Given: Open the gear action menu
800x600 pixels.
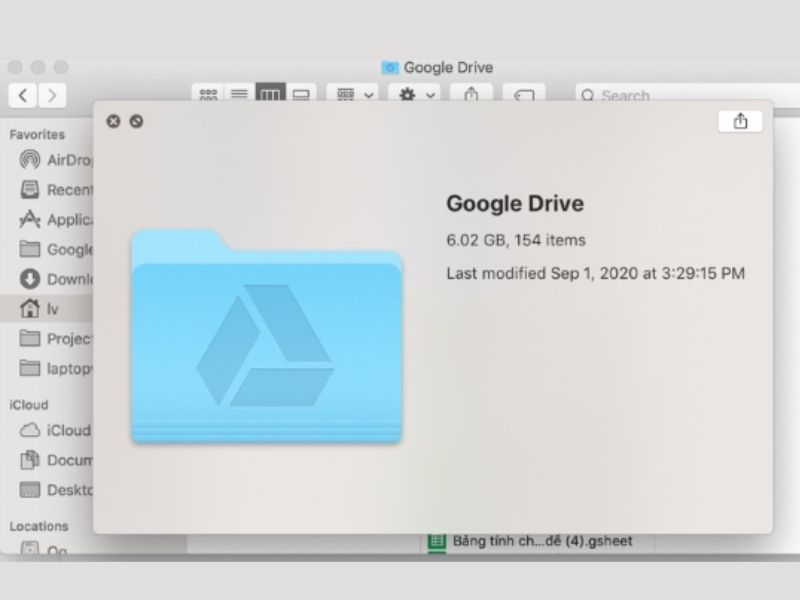Looking at the screenshot, I should 415,93.
